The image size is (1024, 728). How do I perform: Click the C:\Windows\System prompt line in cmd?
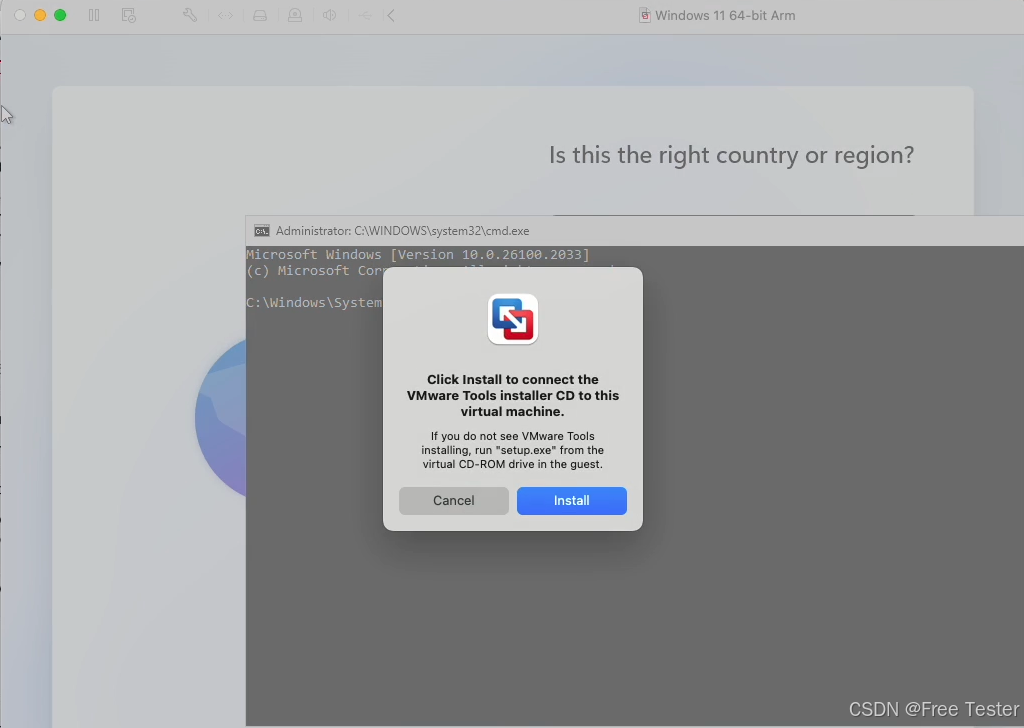pos(314,302)
